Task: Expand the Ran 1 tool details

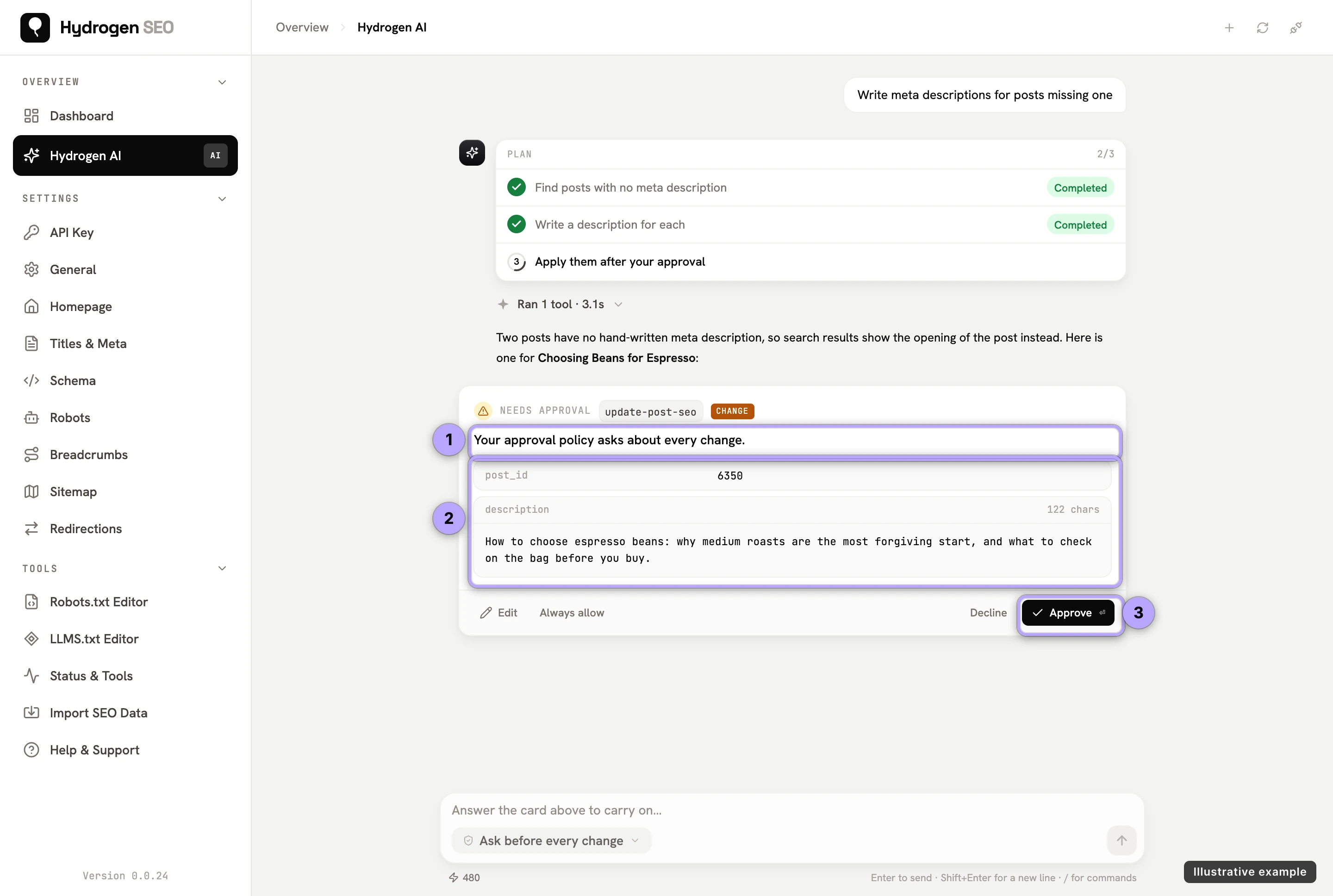Action: tap(560, 305)
